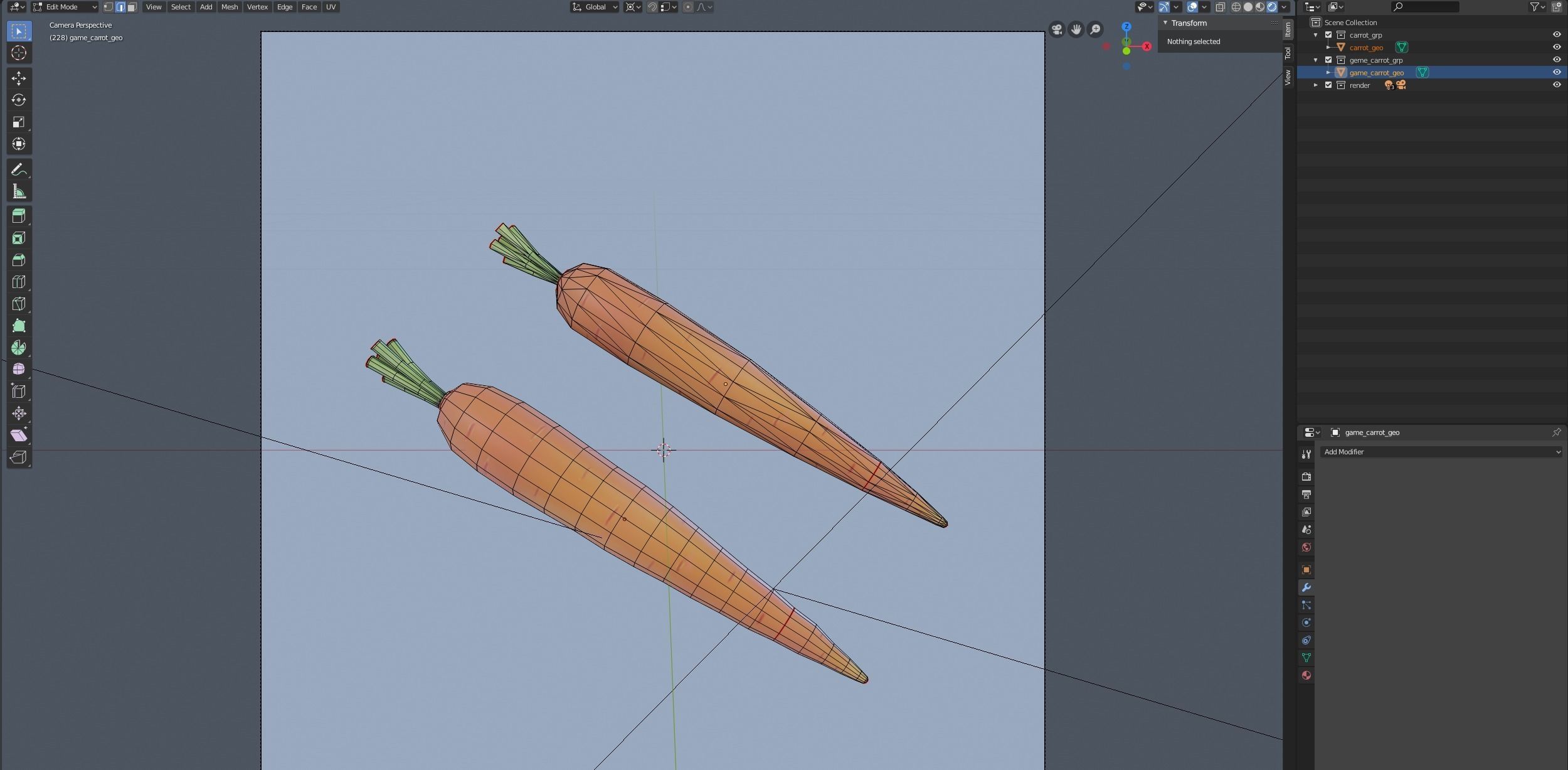
Task: Select the Smooth vertices tool
Action: [x=19, y=370]
